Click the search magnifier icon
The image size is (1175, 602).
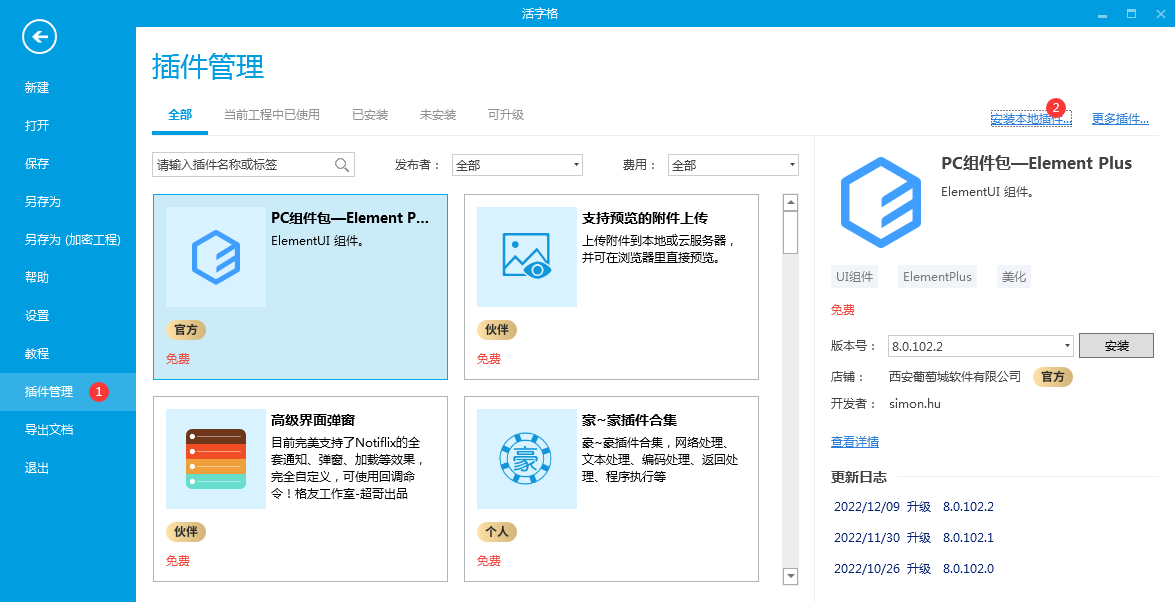click(342, 165)
